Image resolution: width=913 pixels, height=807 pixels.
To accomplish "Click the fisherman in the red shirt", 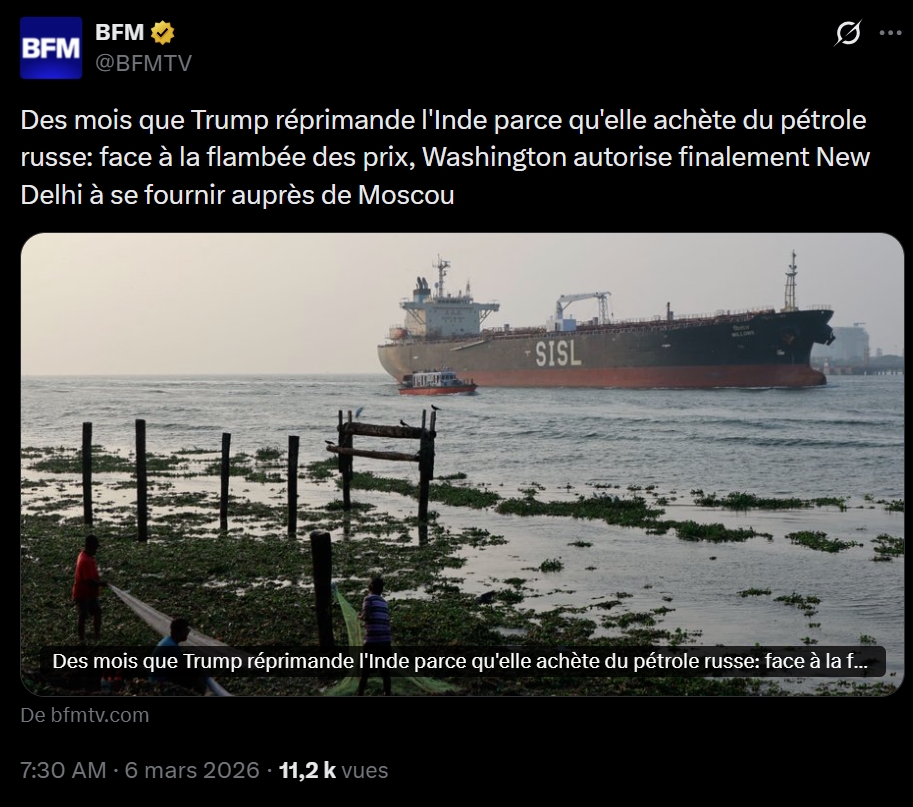I will [x=87, y=586].
